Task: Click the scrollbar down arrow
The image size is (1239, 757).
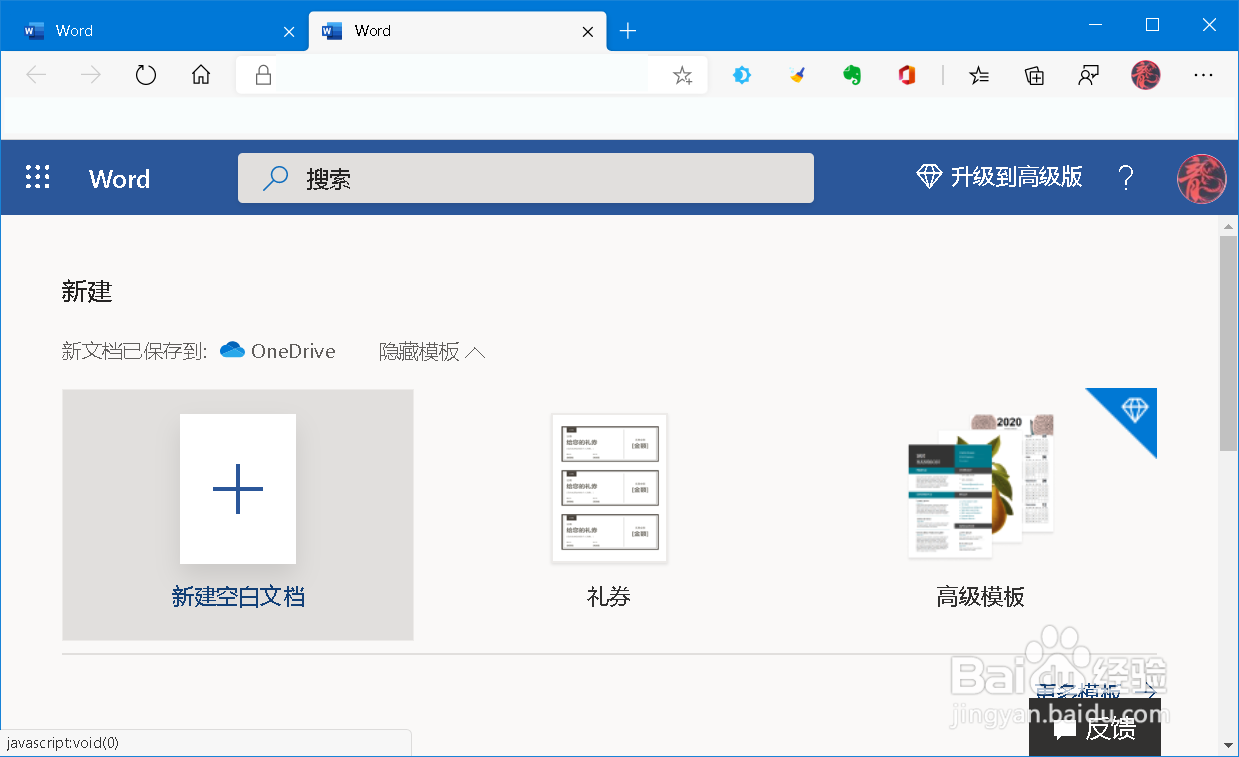Action: [x=1229, y=744]
